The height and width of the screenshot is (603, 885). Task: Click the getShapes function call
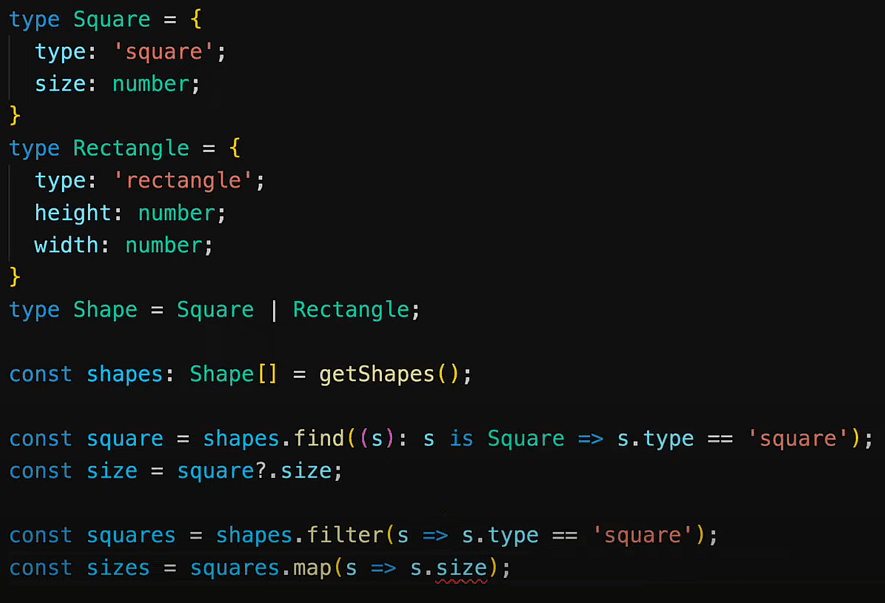pyautogui.click(x=377, y=374)
